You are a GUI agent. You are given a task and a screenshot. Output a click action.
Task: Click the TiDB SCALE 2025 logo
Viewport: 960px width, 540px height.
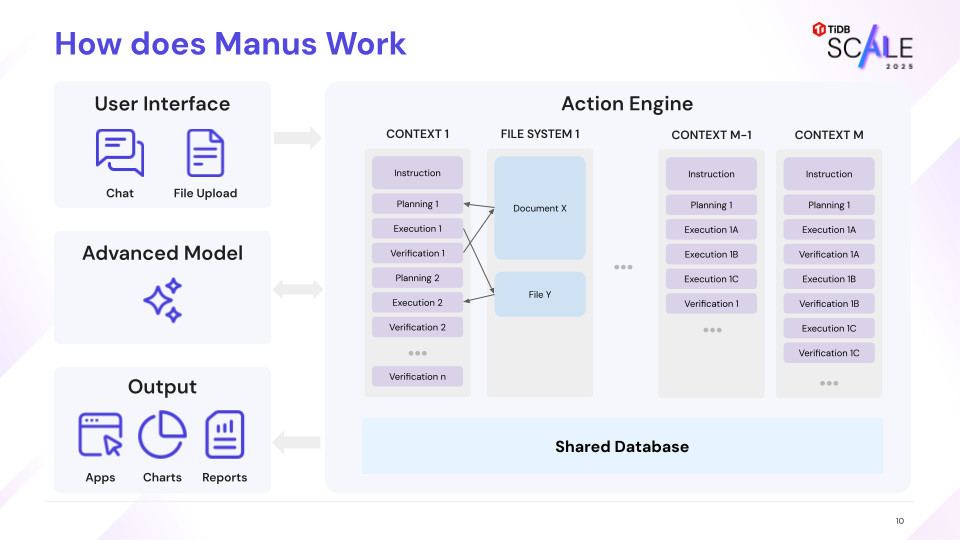(x=863, y=45)
